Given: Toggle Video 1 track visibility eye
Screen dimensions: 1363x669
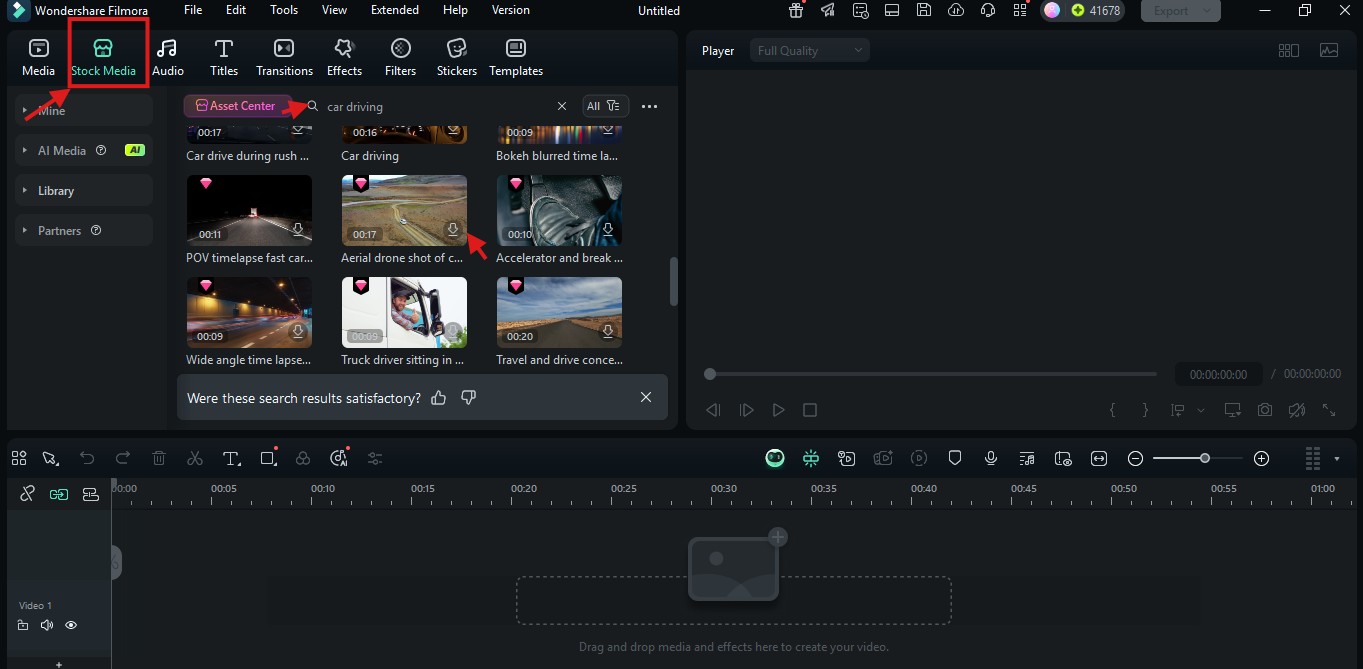Looking at the screenshot, I should 71,625.
